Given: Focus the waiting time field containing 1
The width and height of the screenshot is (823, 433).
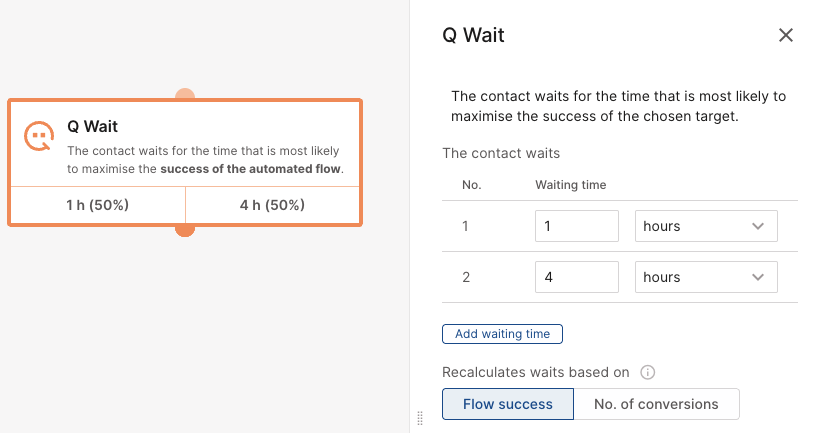Looking at the screenshot, I should (577, 226).
